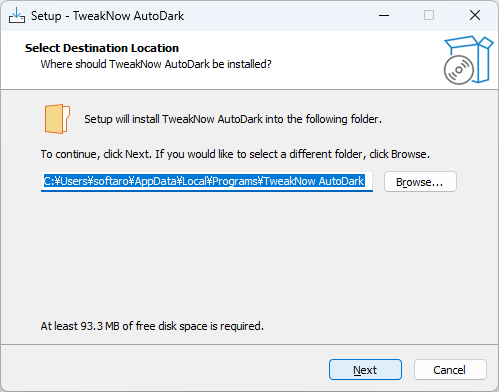This screenshot has width=499, height=392.
Task: Focus the destination folder path field
Action: tap(207, 182)
